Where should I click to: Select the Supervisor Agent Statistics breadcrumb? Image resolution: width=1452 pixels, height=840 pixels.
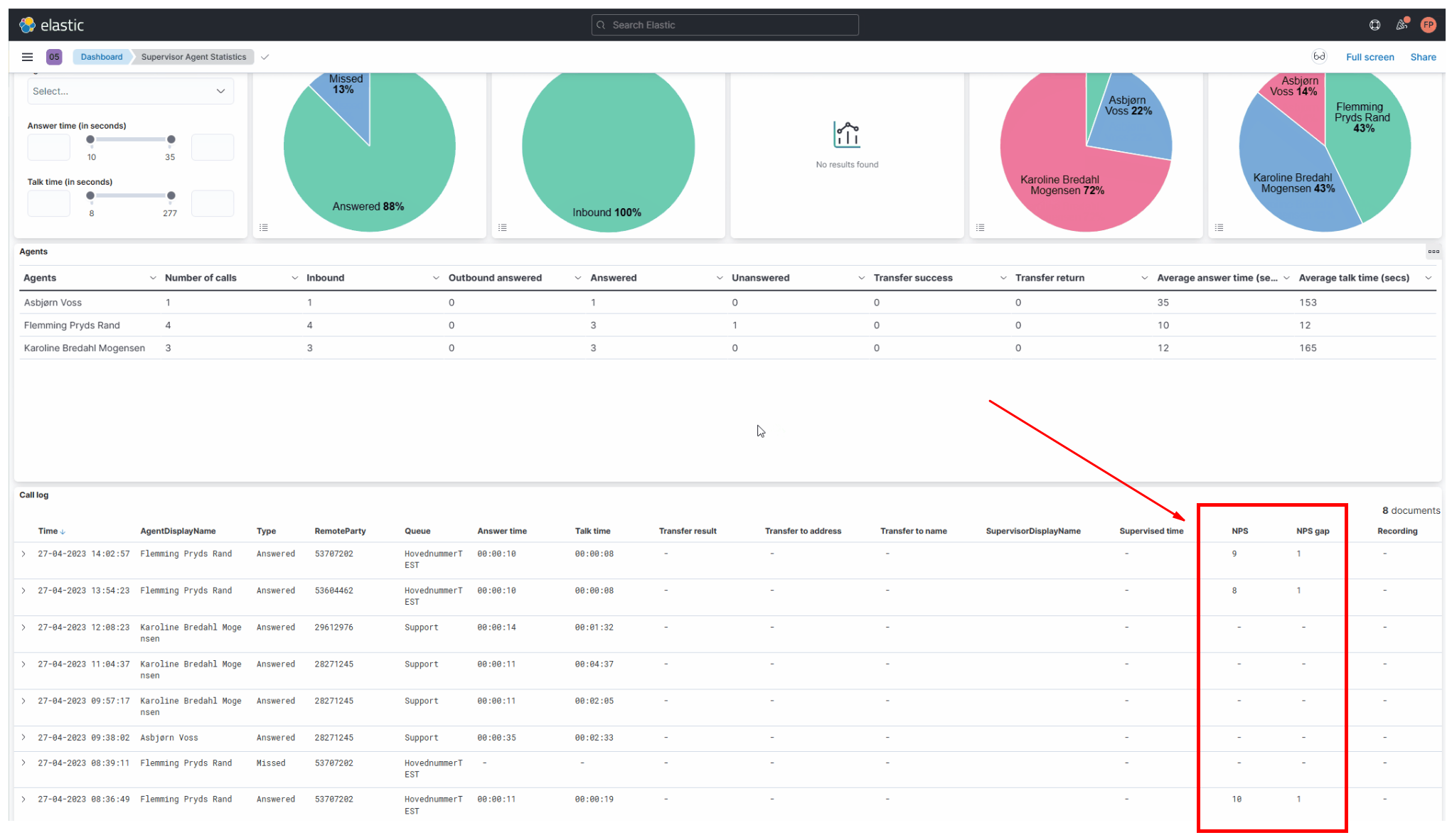pyautogui.click(x=193, y=57)
